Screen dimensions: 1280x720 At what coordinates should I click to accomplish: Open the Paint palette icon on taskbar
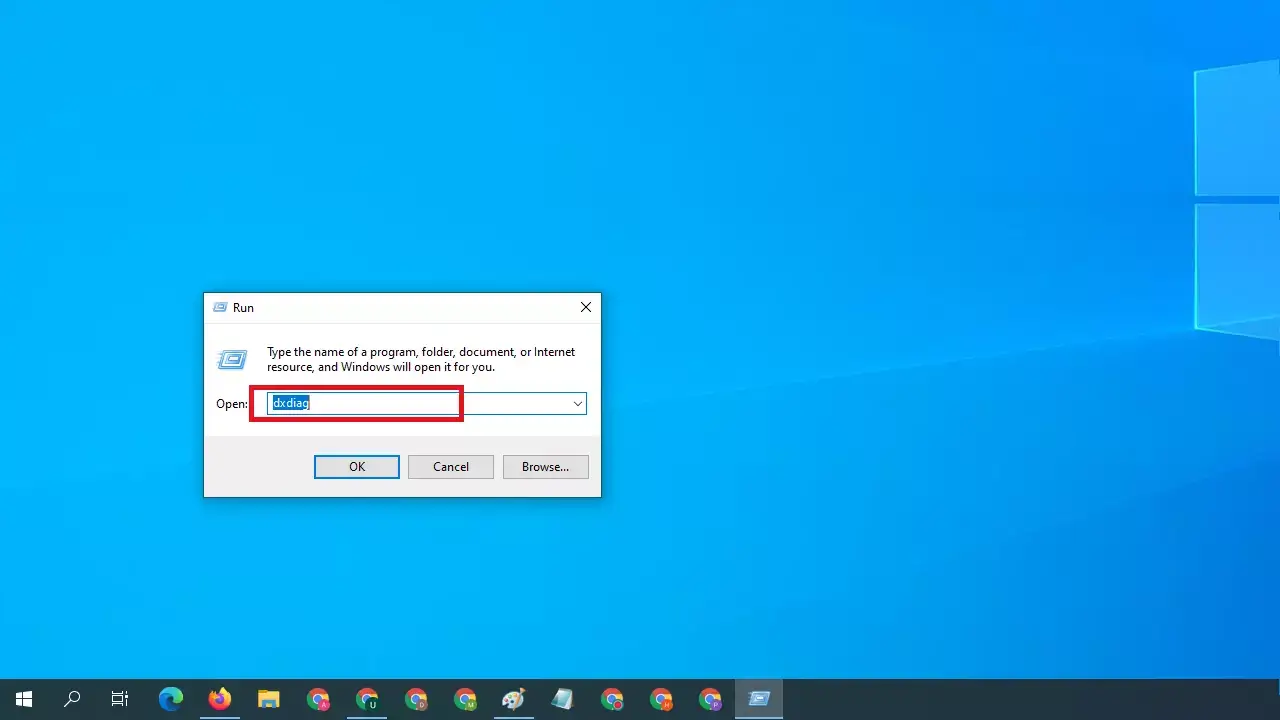514,699
